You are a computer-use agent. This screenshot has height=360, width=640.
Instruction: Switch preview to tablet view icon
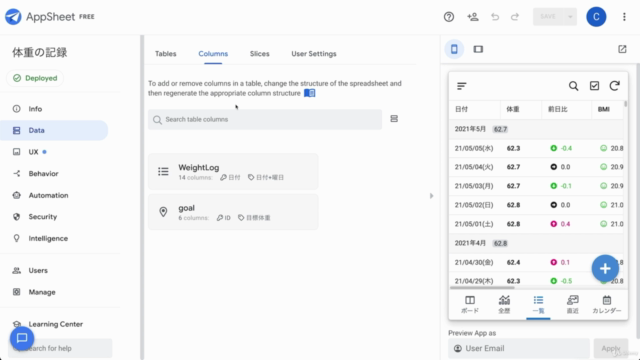(x=478, y=49)
